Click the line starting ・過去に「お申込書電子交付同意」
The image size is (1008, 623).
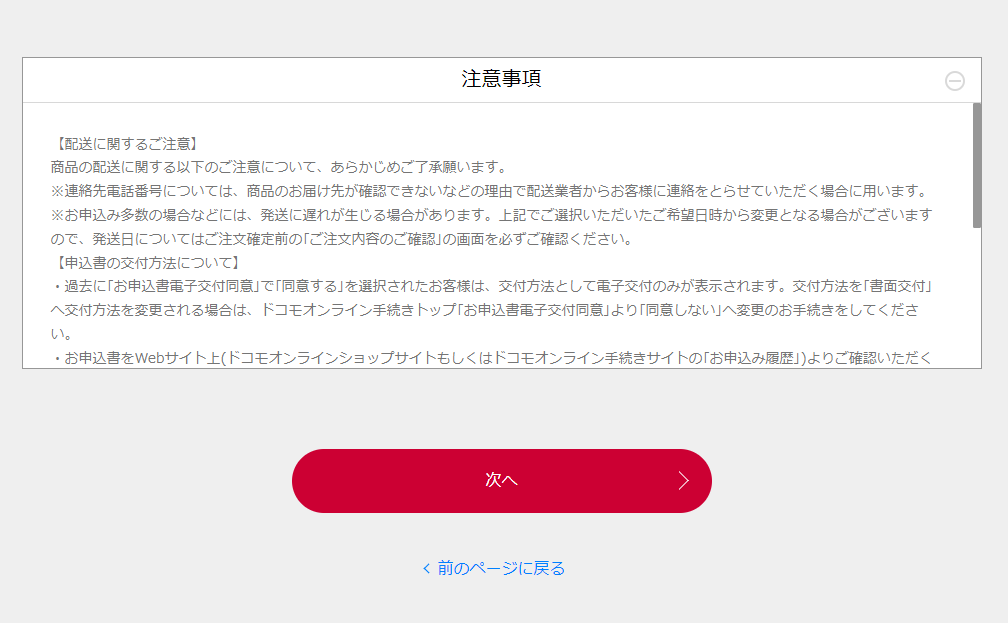(x=491, y=286)
